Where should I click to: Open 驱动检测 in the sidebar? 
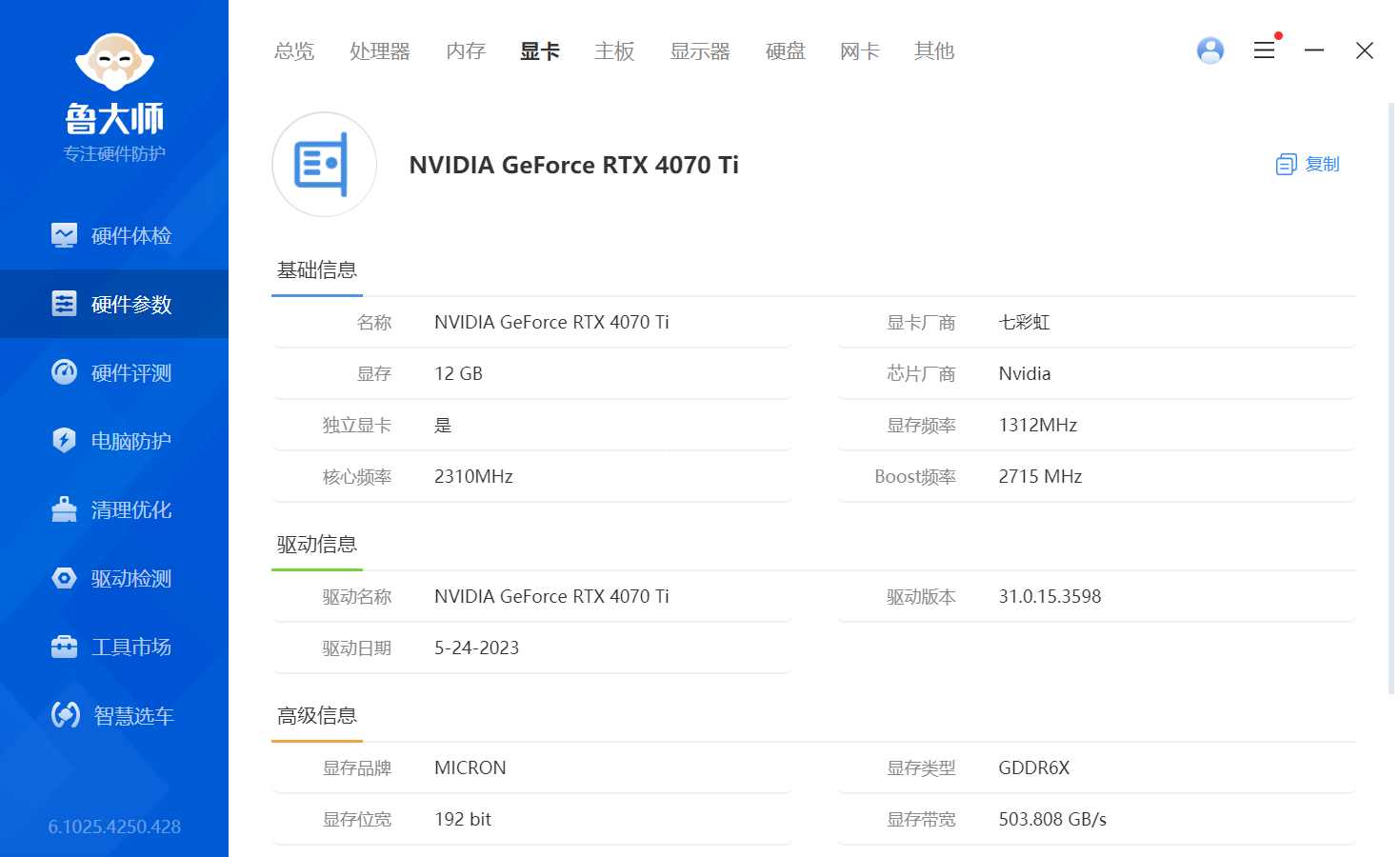click(114, 578)
